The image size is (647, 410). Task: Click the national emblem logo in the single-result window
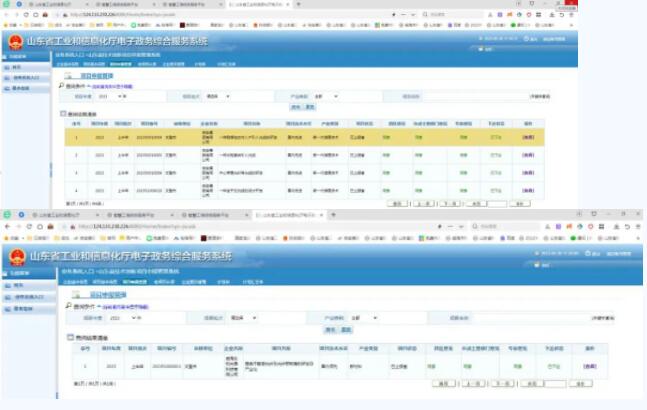tap(17, 257)
